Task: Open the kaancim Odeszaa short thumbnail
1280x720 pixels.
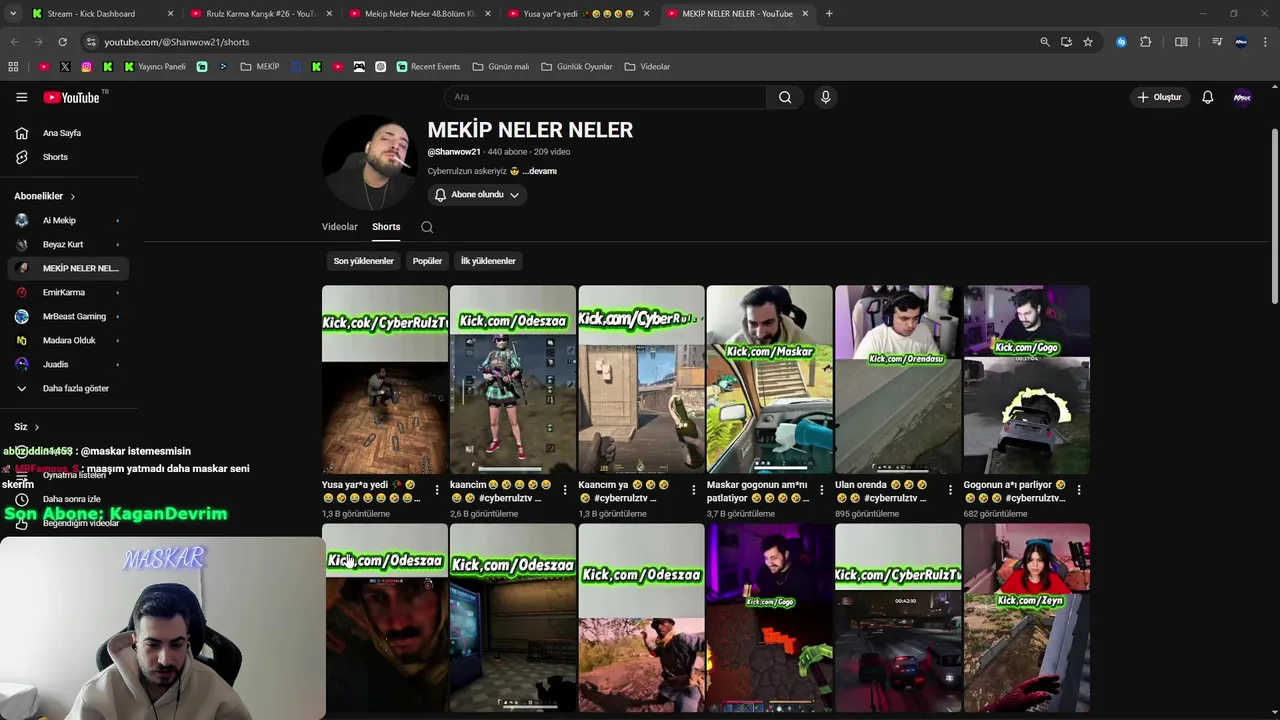Action: tap(513, 379)
